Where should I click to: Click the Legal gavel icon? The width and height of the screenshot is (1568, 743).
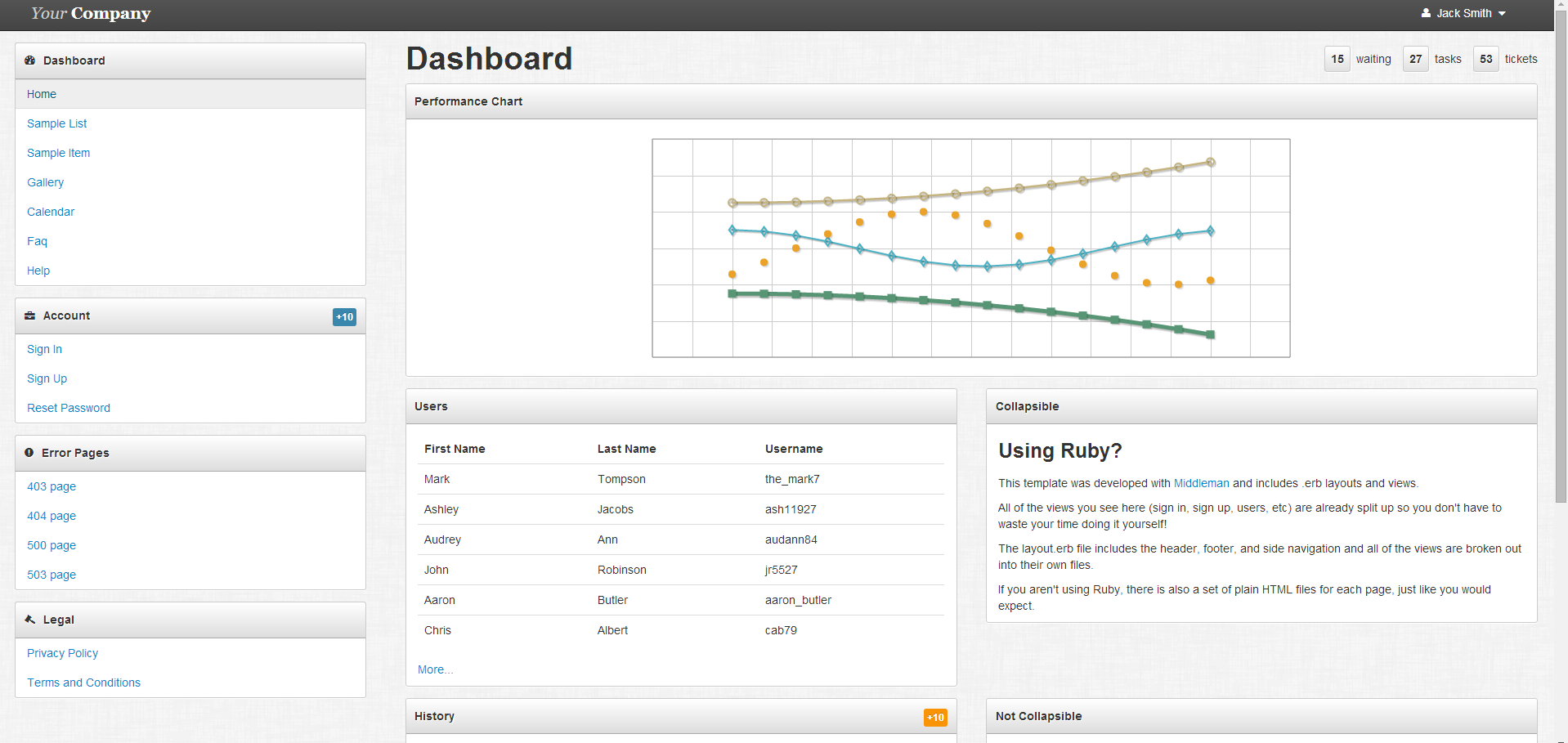tap(30, 620)
